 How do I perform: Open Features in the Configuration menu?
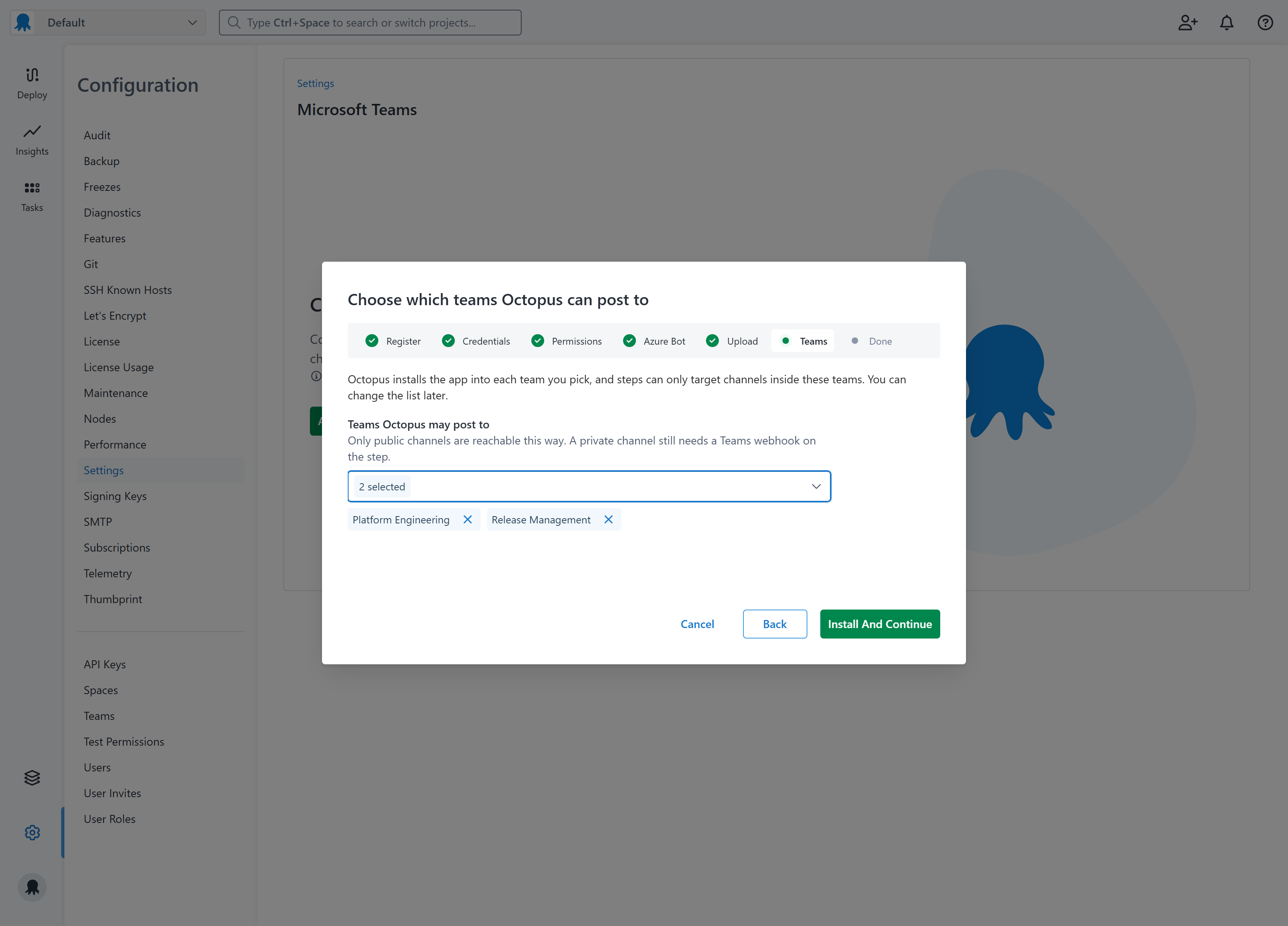pos(105,238)
